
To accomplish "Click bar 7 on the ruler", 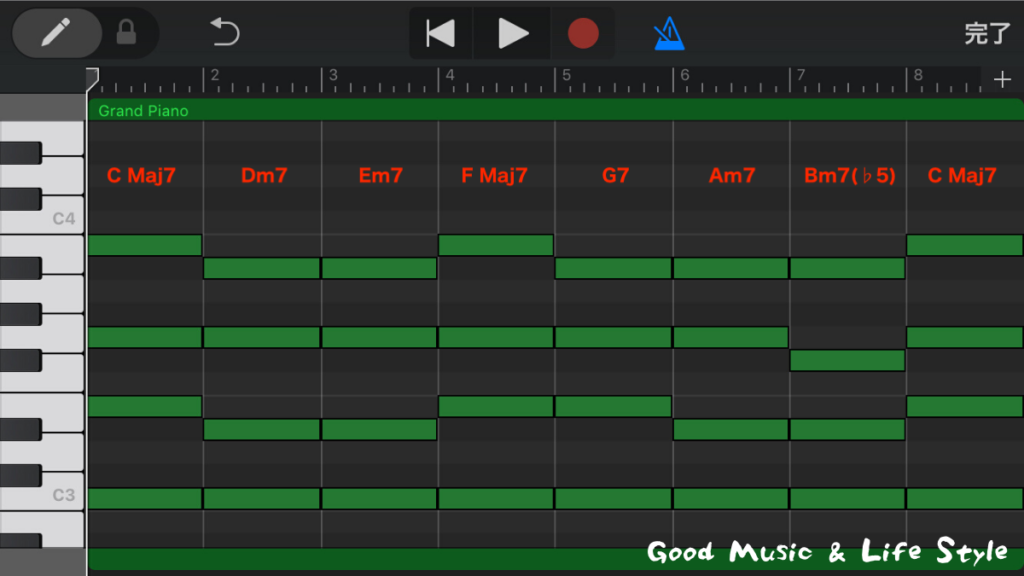I will click(x=801, y=75).
